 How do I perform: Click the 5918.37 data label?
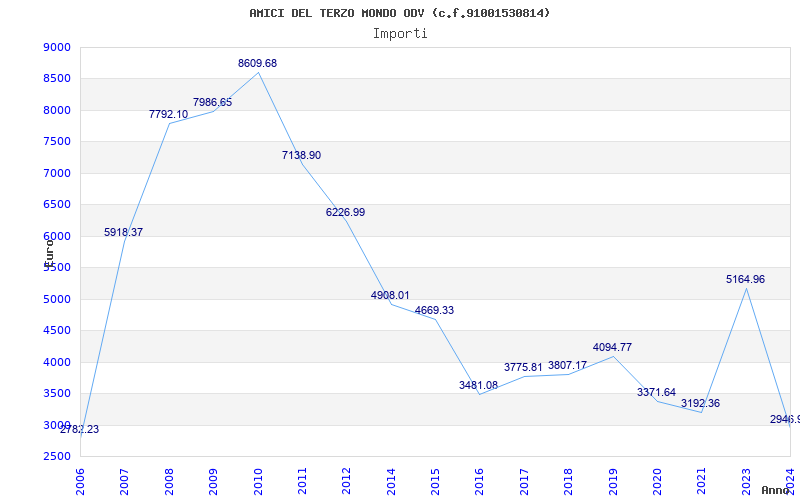pyautogui.click(x=124, y=233)
